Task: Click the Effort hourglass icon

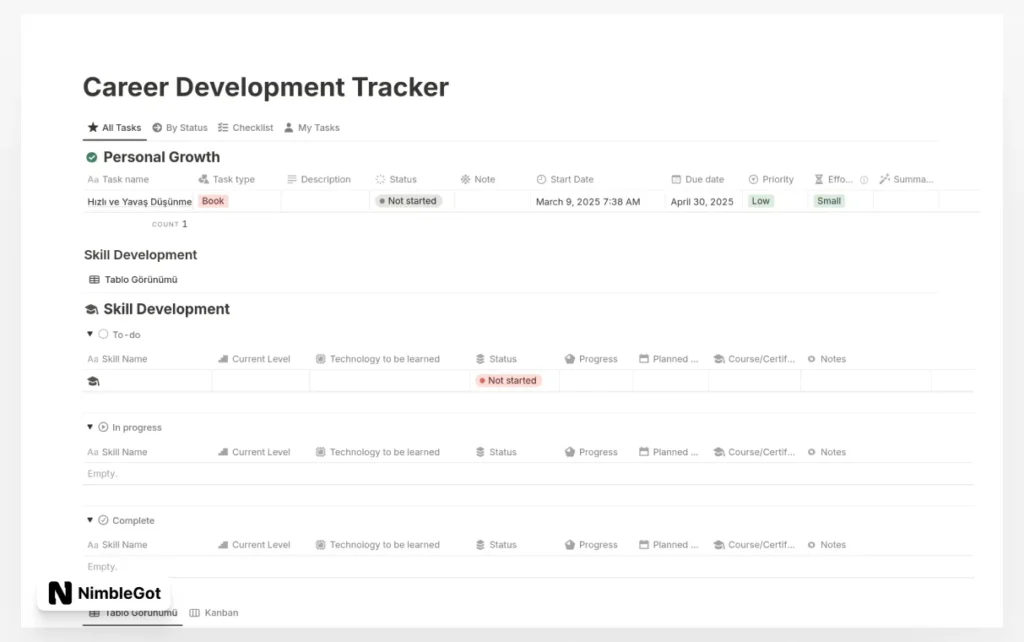Action: click(x=819, y=179)
